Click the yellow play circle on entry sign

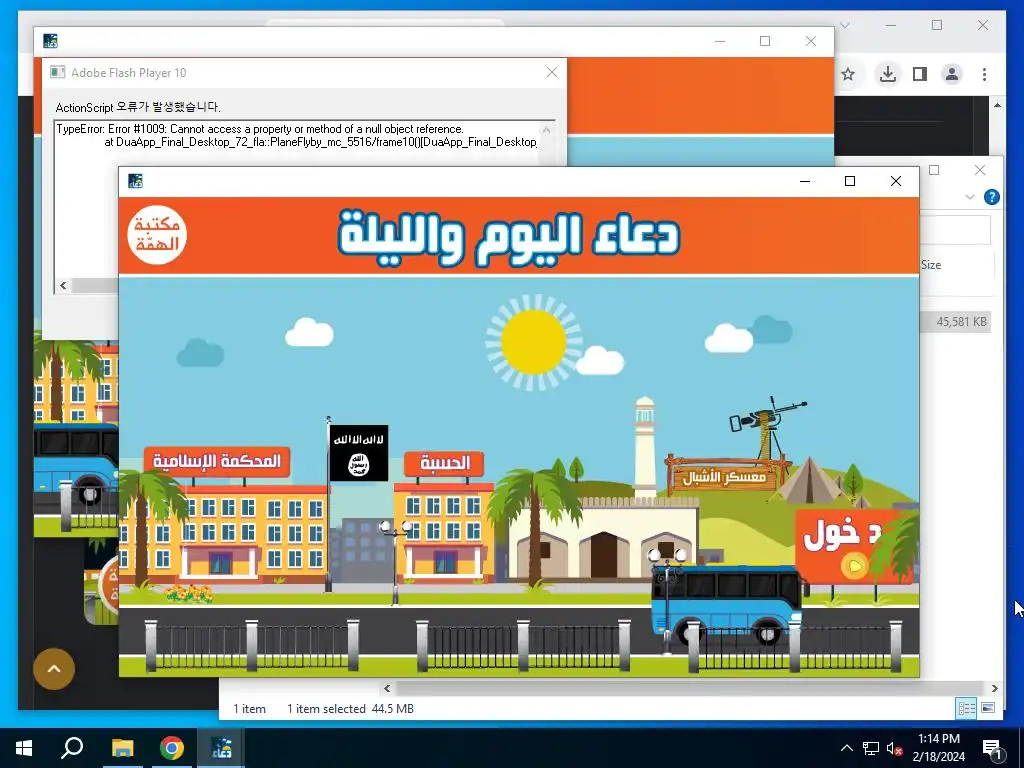854,566
